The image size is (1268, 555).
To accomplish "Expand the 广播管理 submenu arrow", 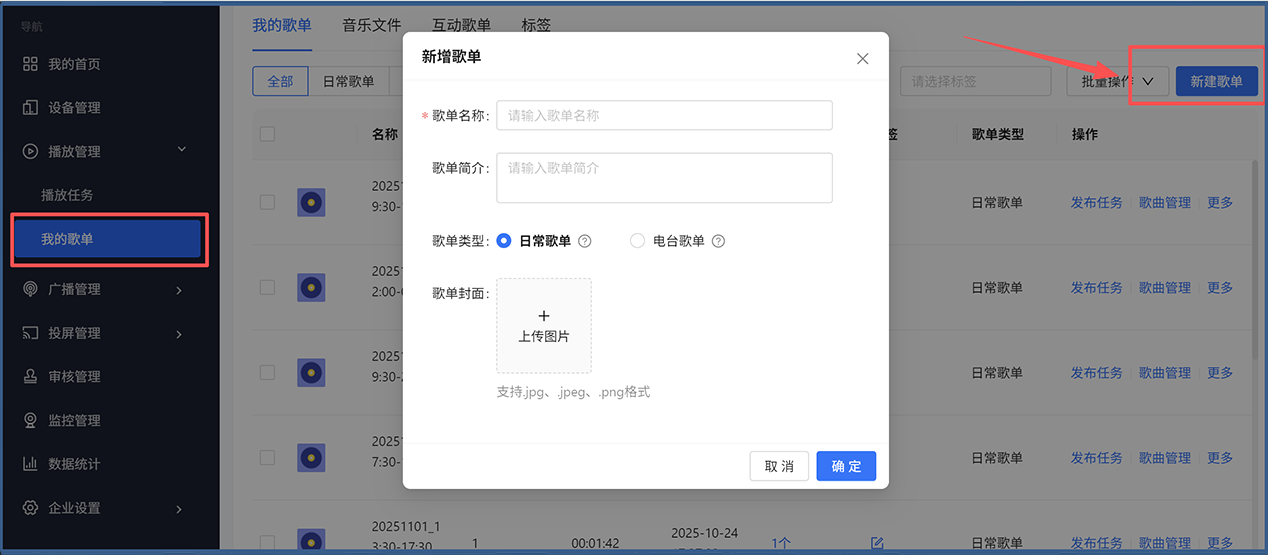I will coord(179,290).
